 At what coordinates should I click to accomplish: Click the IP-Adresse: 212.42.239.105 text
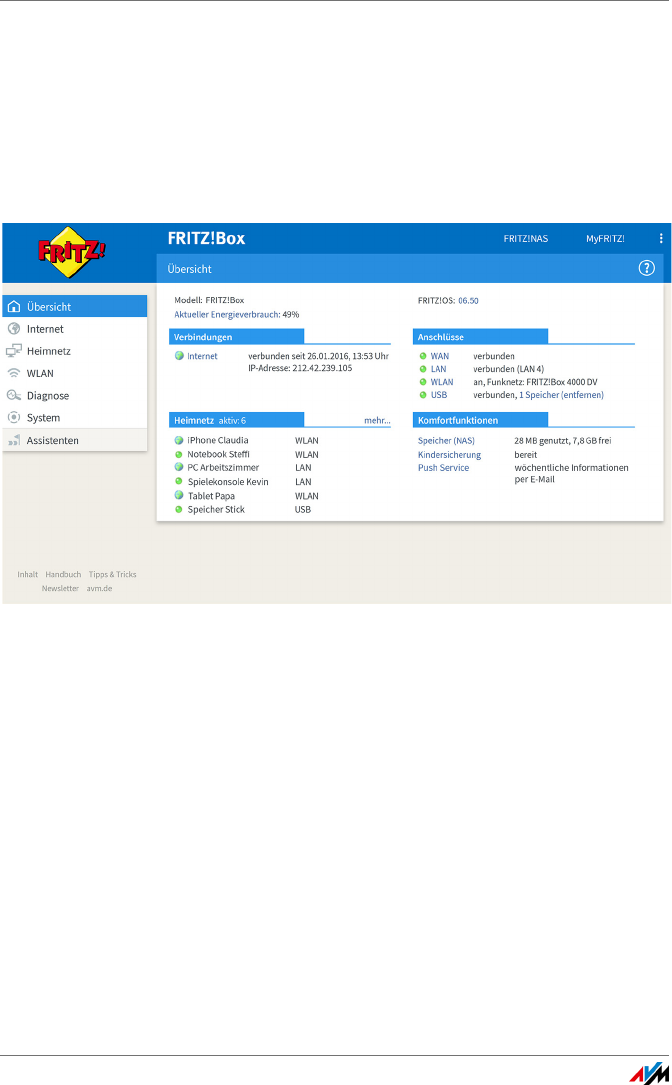point(300,368)
